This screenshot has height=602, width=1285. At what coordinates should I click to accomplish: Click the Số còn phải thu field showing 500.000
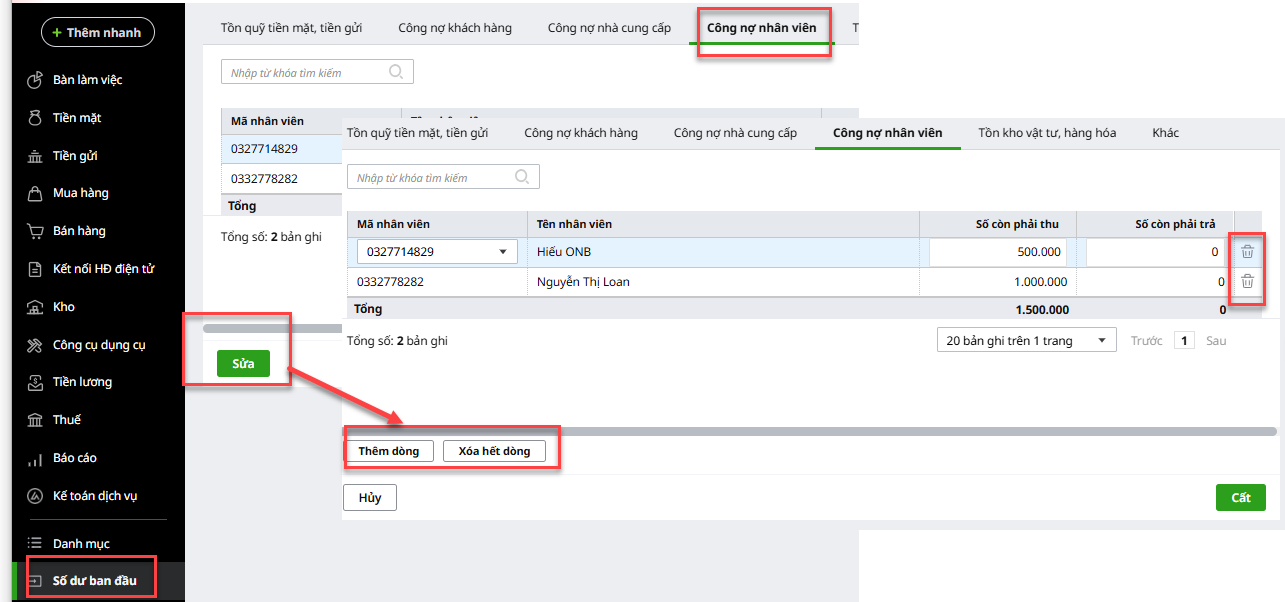[x=997, y=252]
